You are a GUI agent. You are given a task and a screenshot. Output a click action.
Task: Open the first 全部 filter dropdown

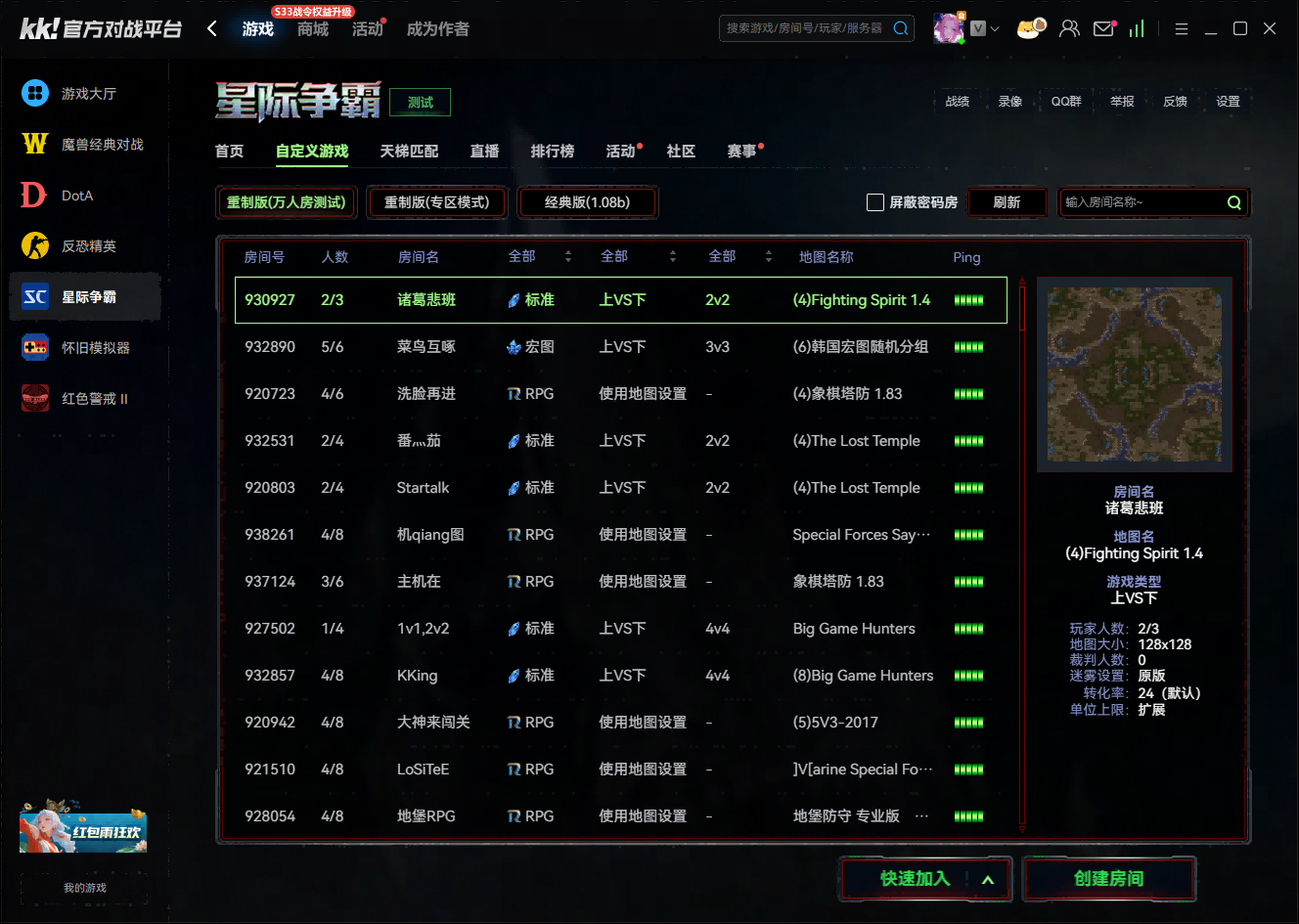coord(540,256)
